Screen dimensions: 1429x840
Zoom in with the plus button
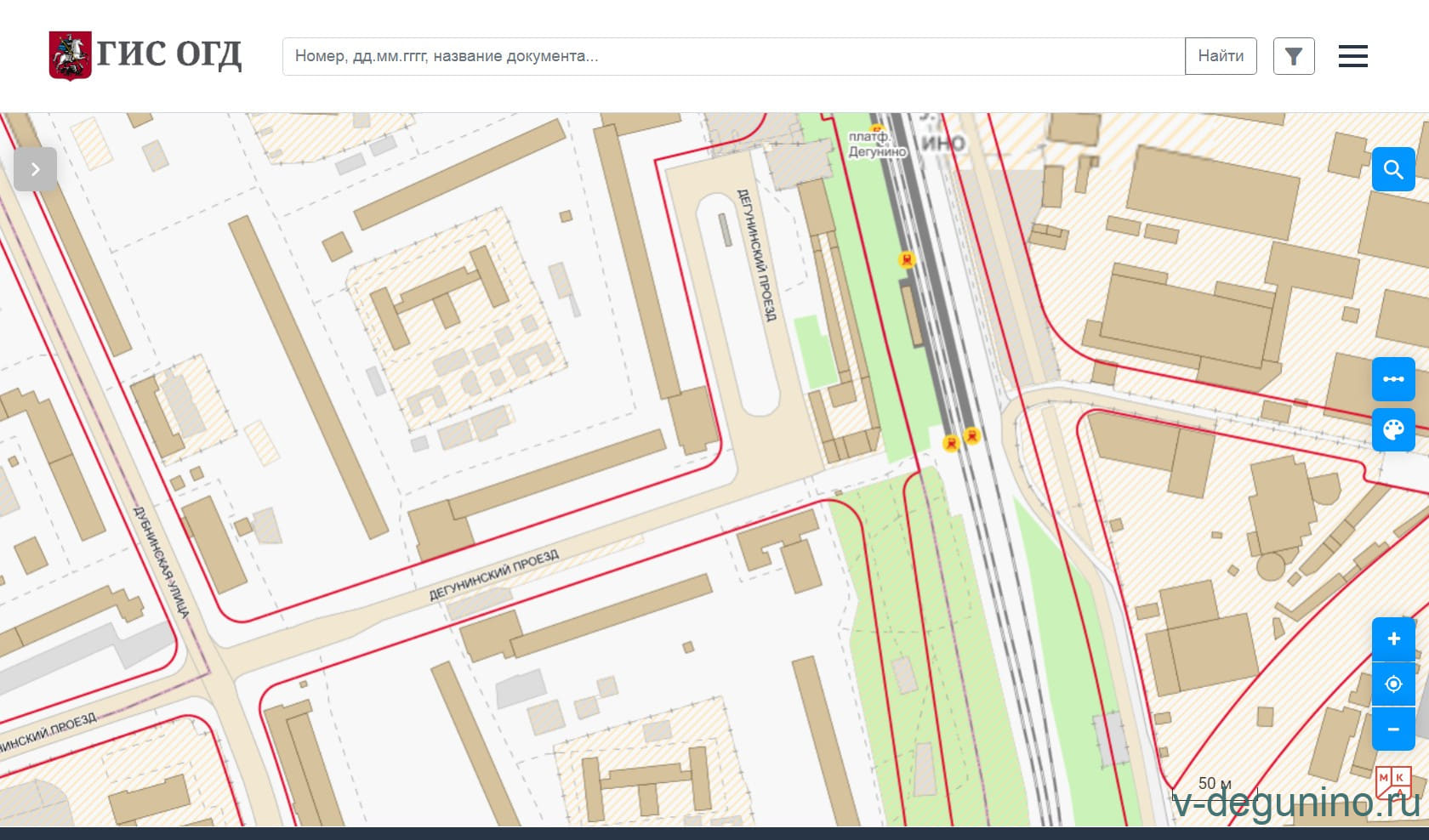pos(1392,639)
